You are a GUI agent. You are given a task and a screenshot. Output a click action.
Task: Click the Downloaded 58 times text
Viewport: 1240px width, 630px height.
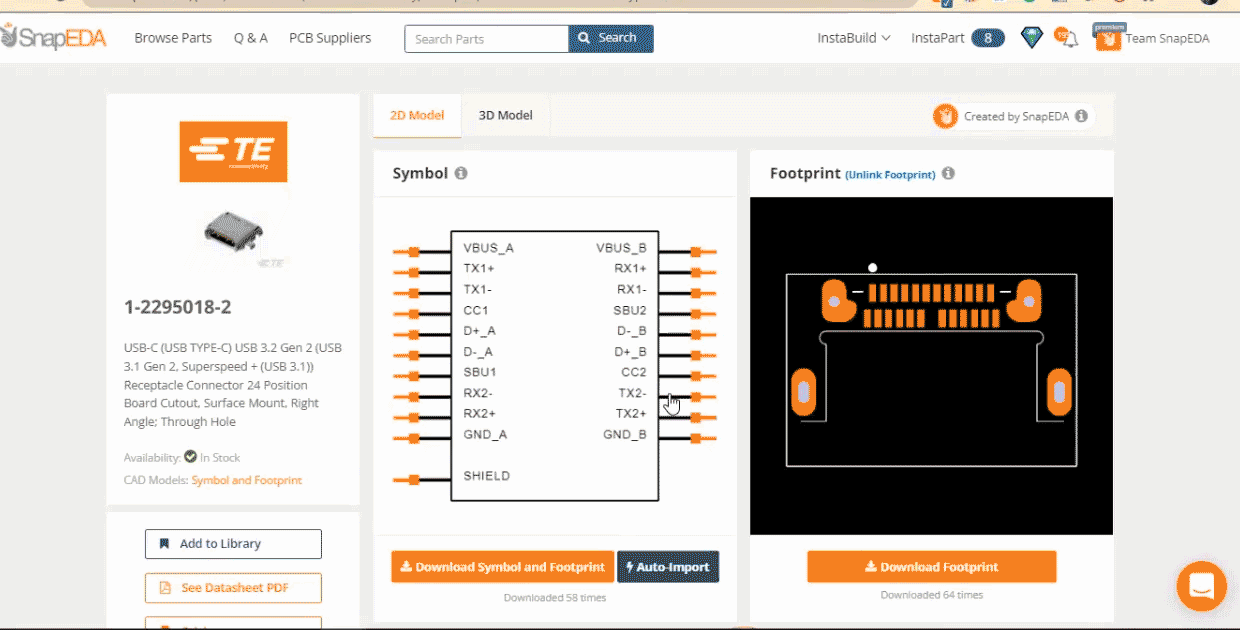tap(555, 598)
